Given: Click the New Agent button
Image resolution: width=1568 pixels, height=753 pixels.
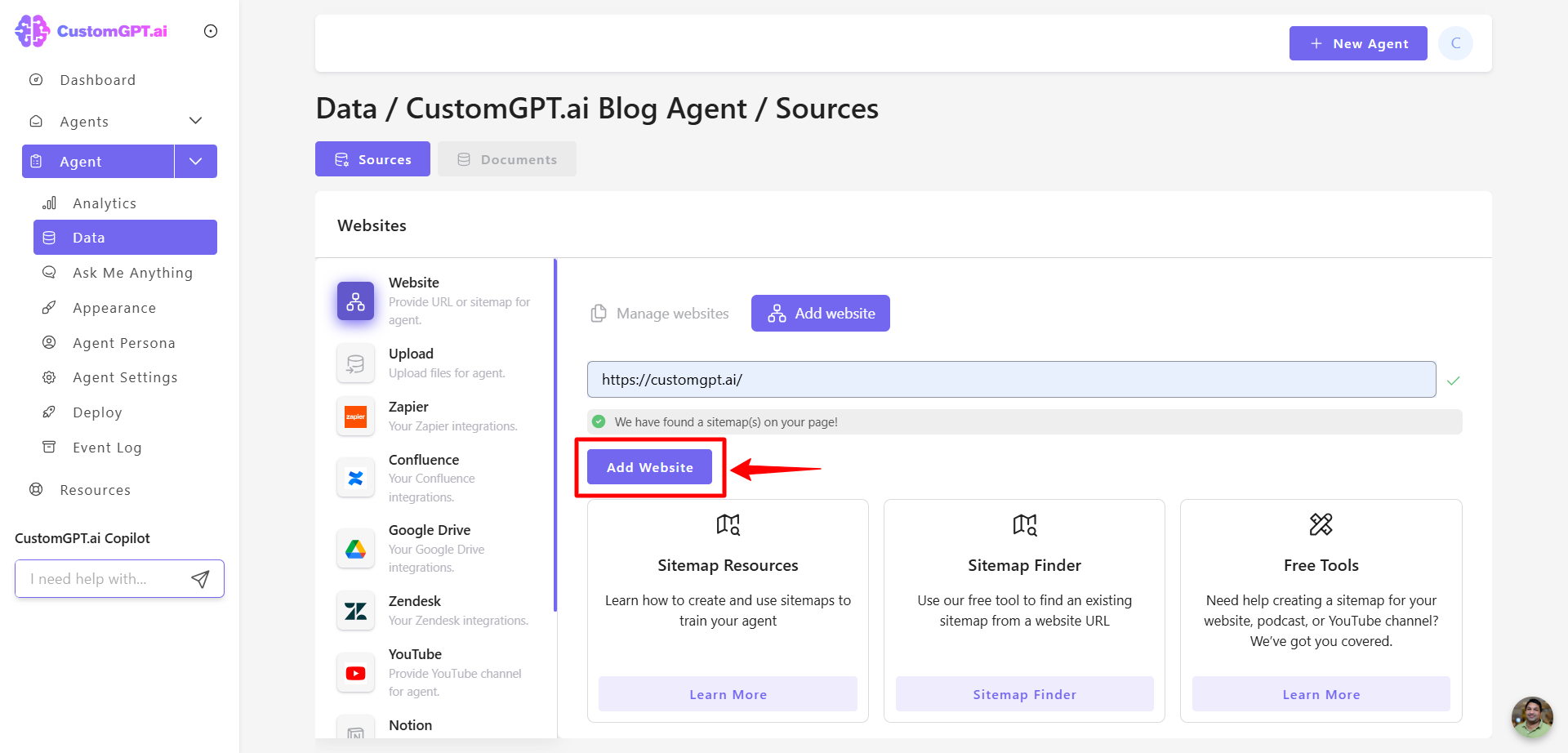Looking at the screenshot, I should [1358, 43].
